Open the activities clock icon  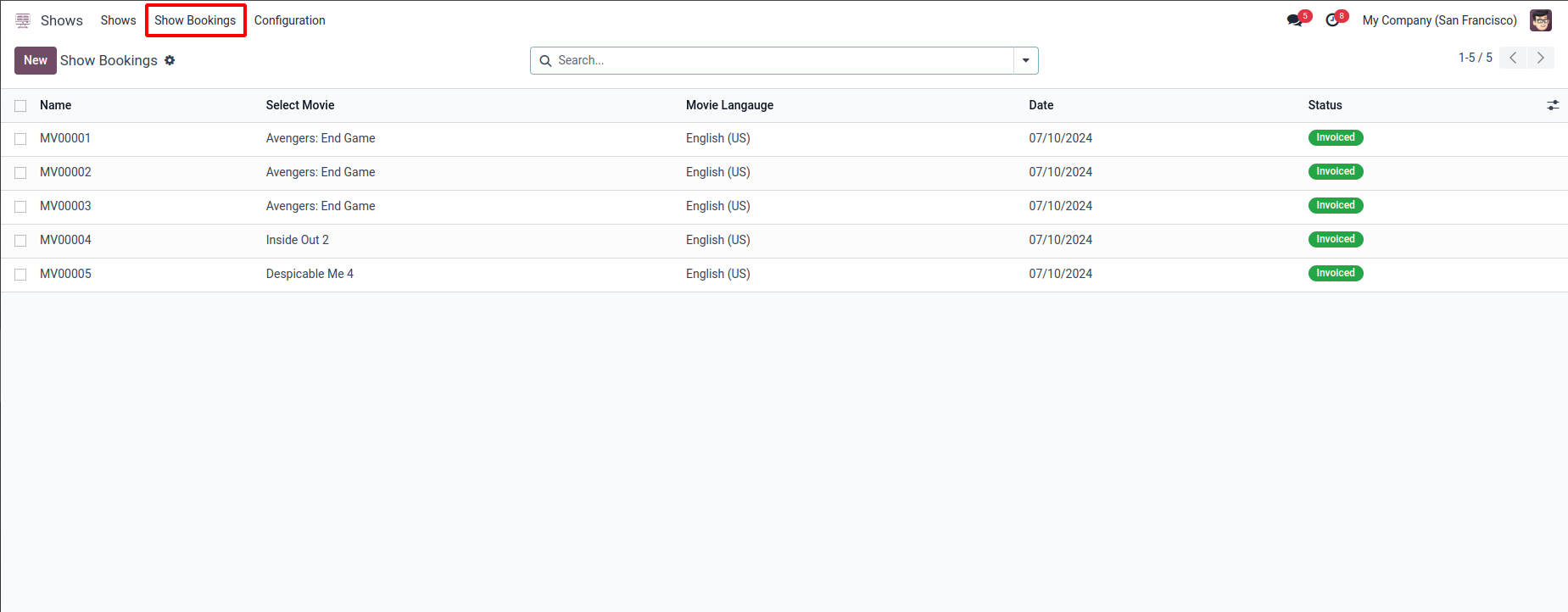click(x=1332, y=20)
